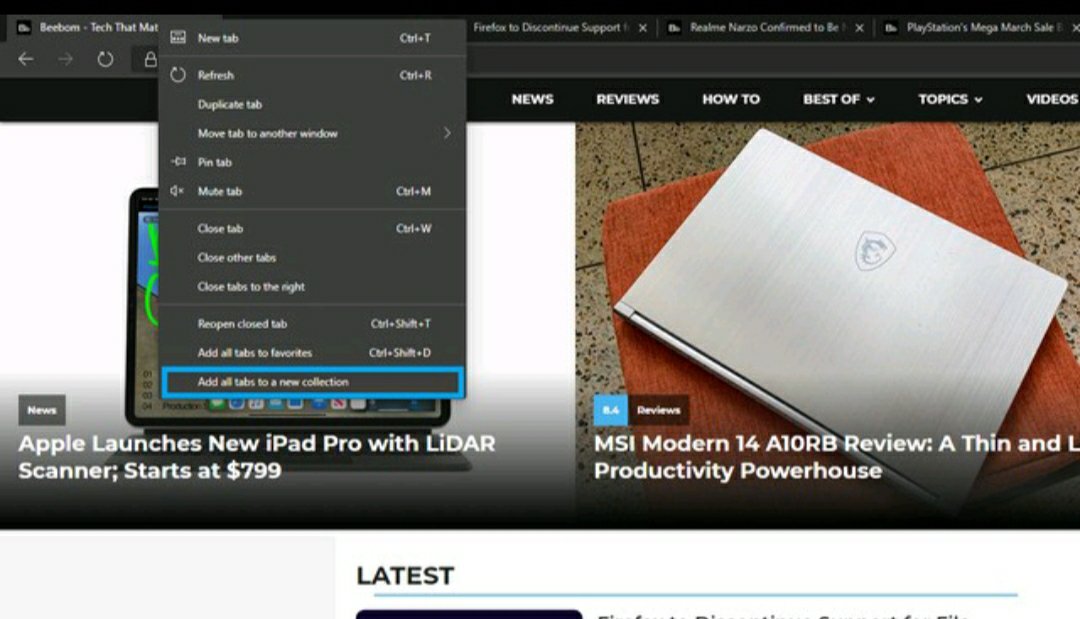The width and height of the screenshot is (1080, 619).
Task: Open the TOPICS dropdown menu
Action: 950,99
